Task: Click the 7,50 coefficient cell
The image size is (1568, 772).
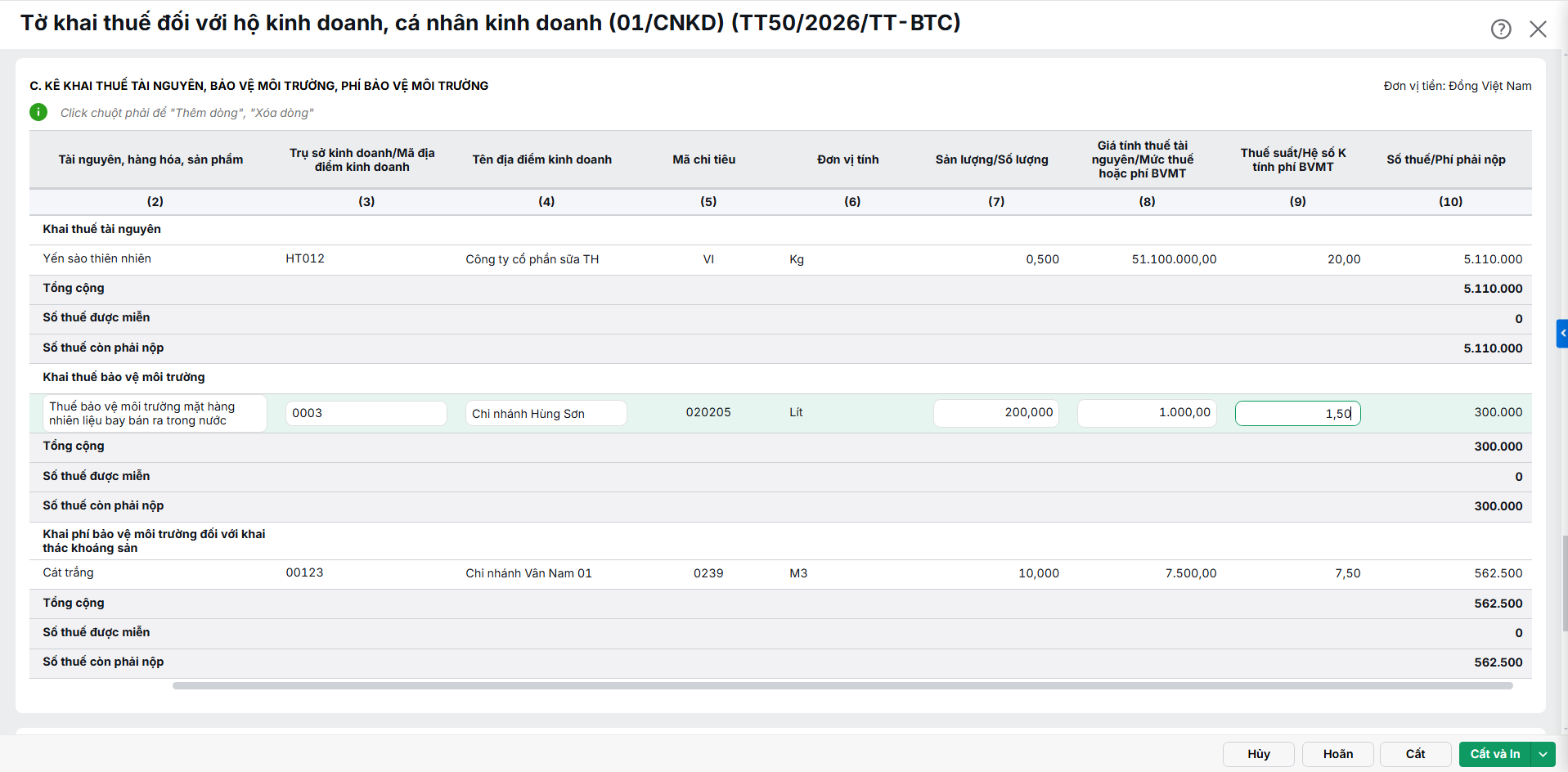Action: (x=1347, y=573)
